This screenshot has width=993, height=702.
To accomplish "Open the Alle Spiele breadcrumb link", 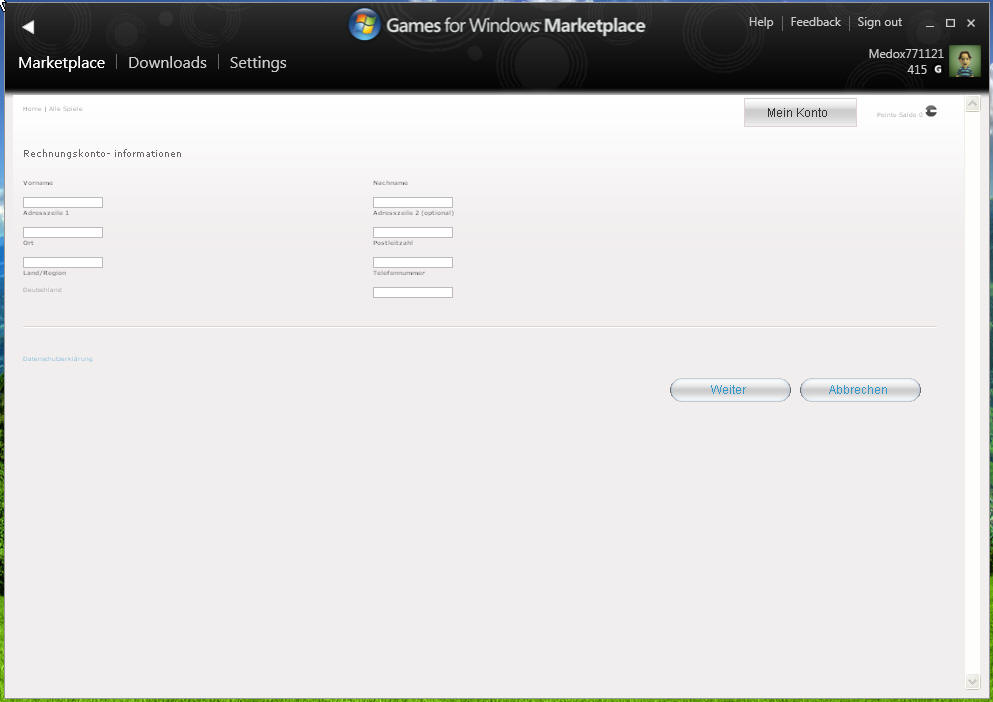I will (66, 109).
